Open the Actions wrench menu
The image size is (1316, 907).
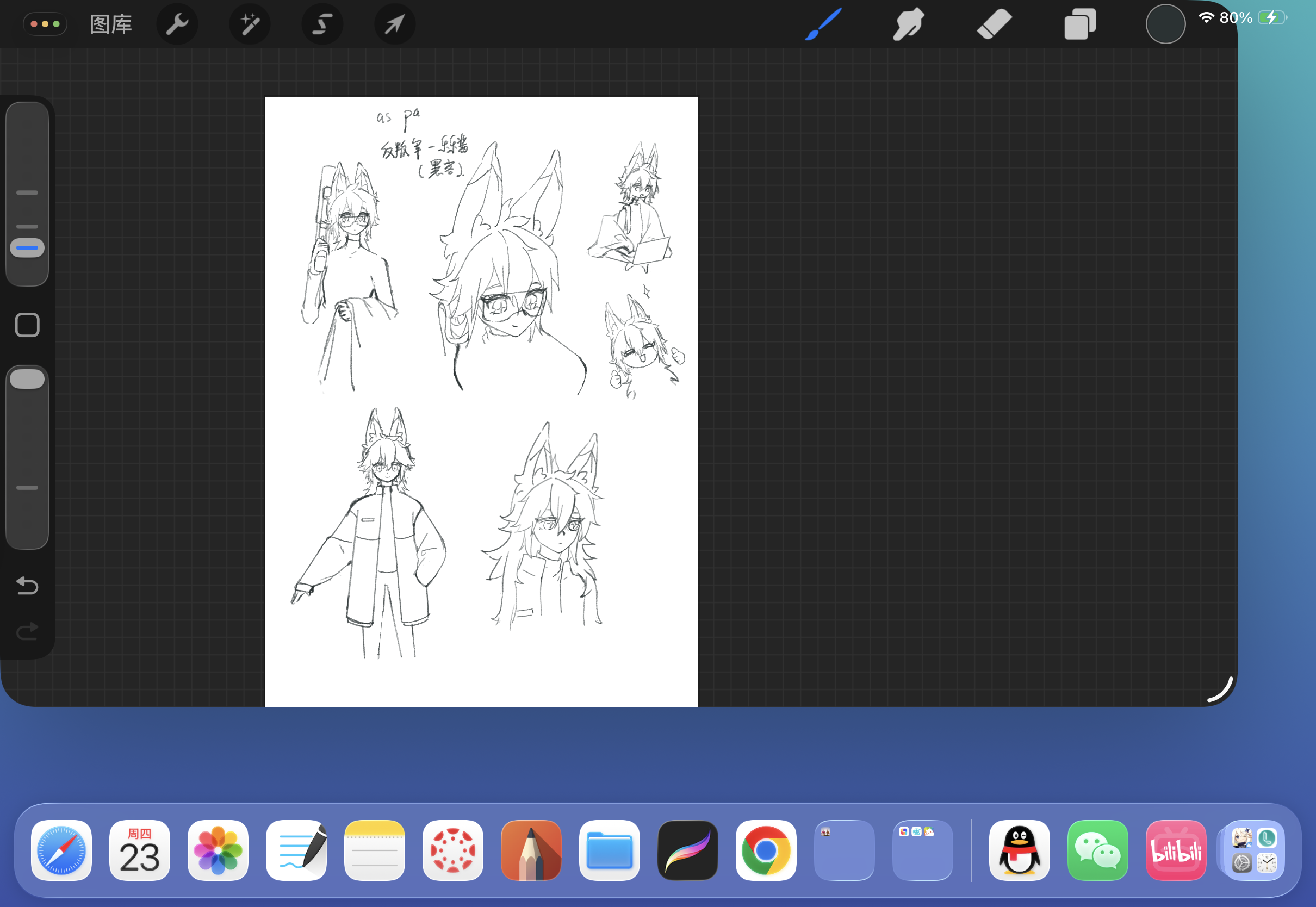(x=177, y=24)
